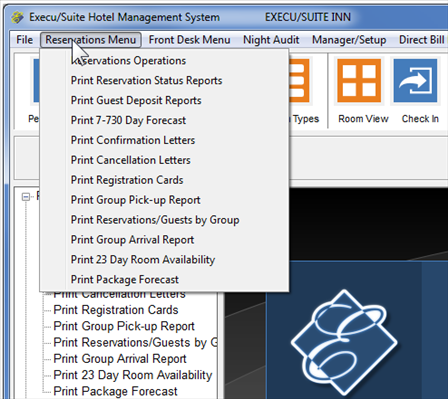Screen dimensions: 448x399
Task: Click Print Group Arrival Report in tree panel
Action: tap(120, 359)
